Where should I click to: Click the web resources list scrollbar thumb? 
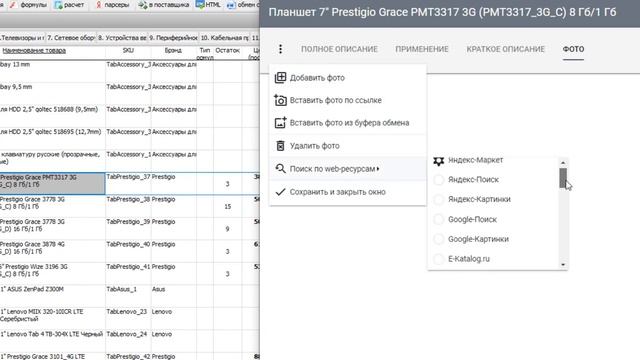point(563,178)
